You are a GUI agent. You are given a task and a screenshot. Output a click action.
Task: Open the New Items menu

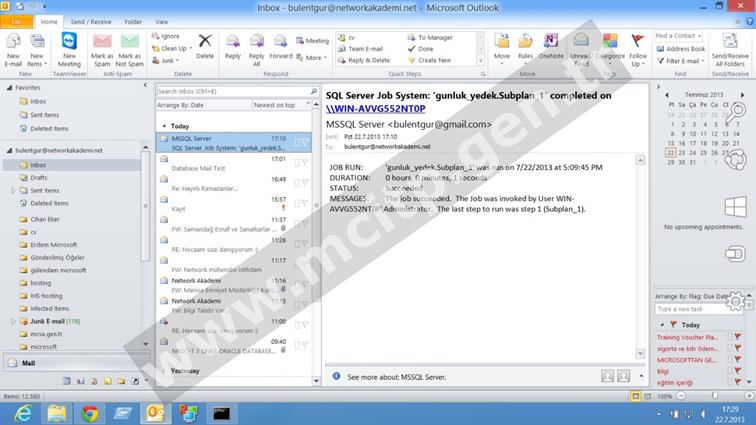coord(36,50)
